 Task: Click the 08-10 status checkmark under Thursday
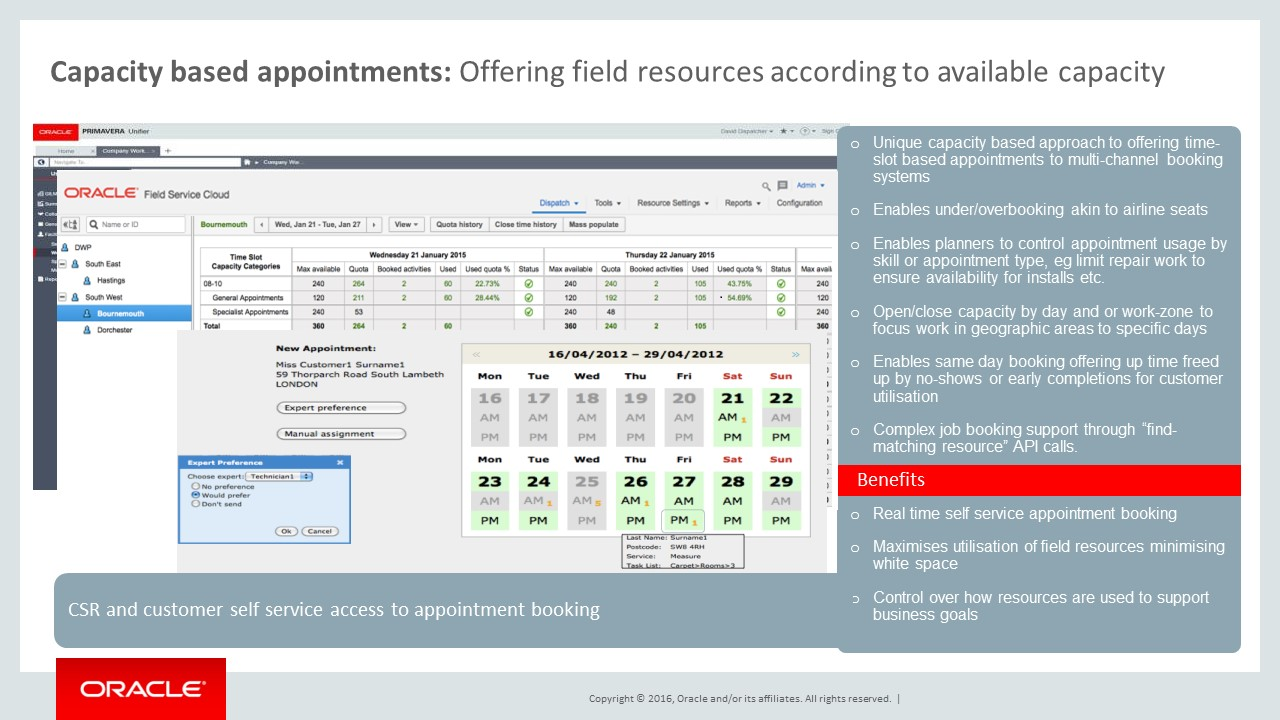pos(781,283)
